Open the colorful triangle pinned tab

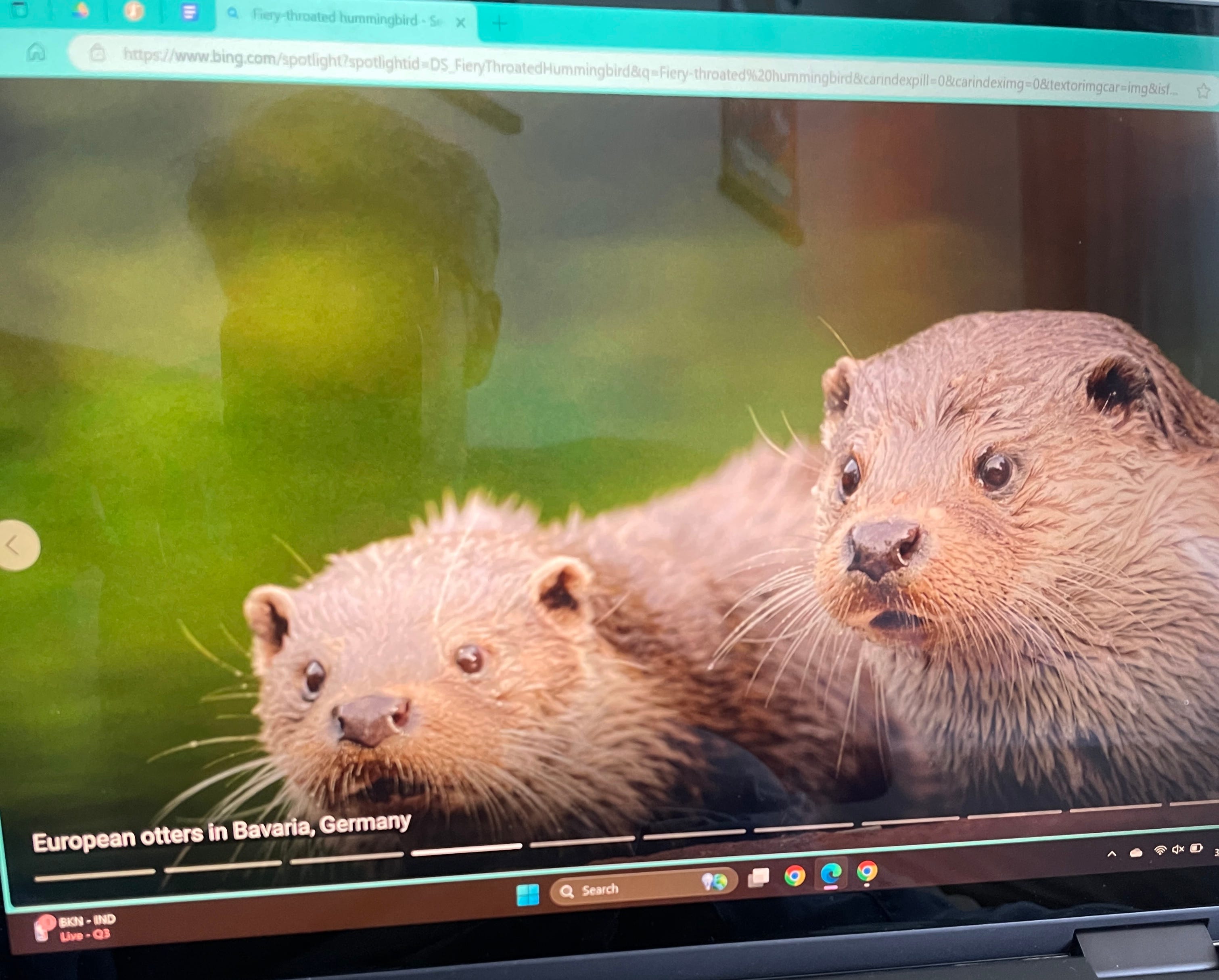81,10
